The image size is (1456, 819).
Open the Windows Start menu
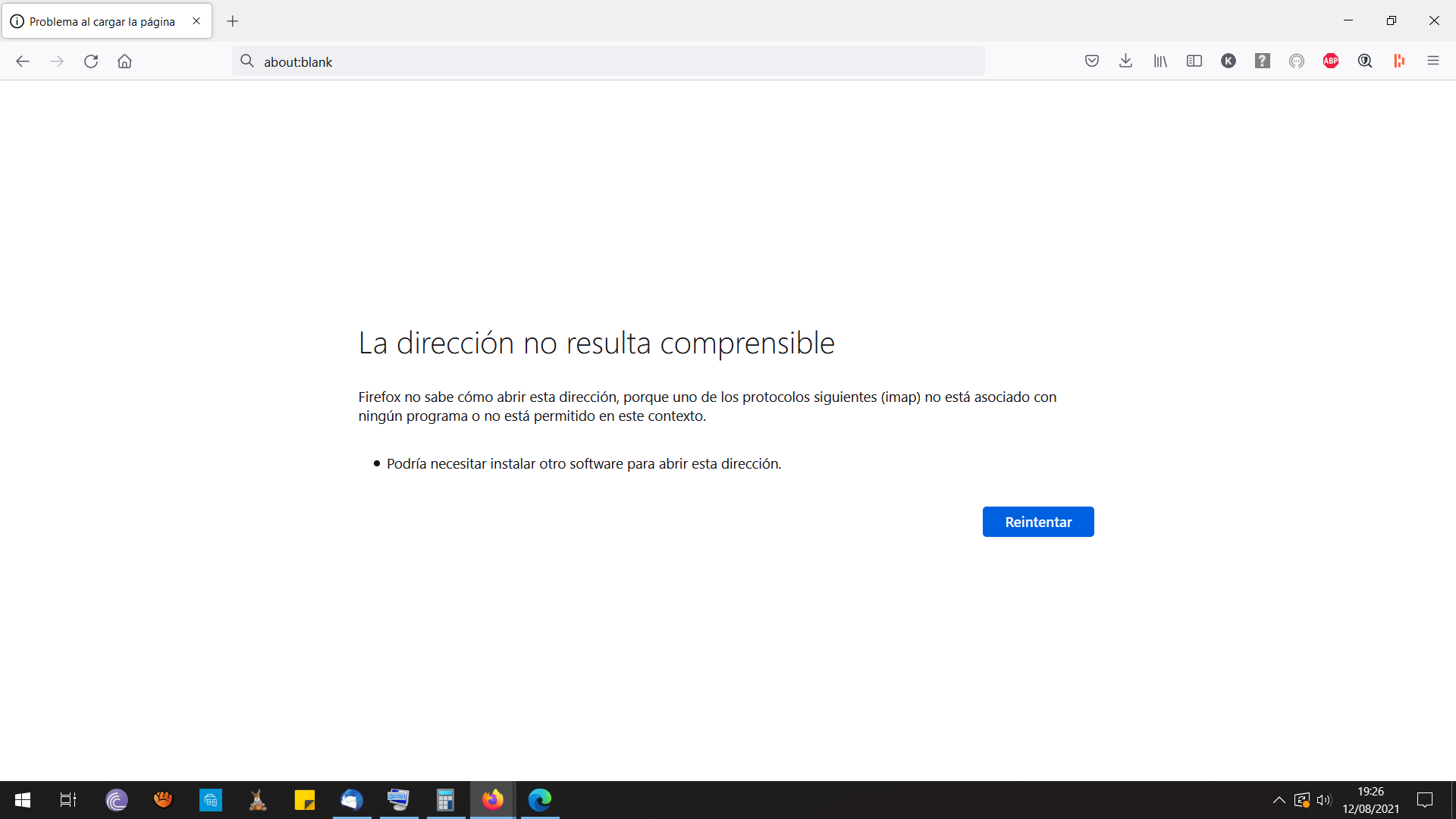click(23, 800)
